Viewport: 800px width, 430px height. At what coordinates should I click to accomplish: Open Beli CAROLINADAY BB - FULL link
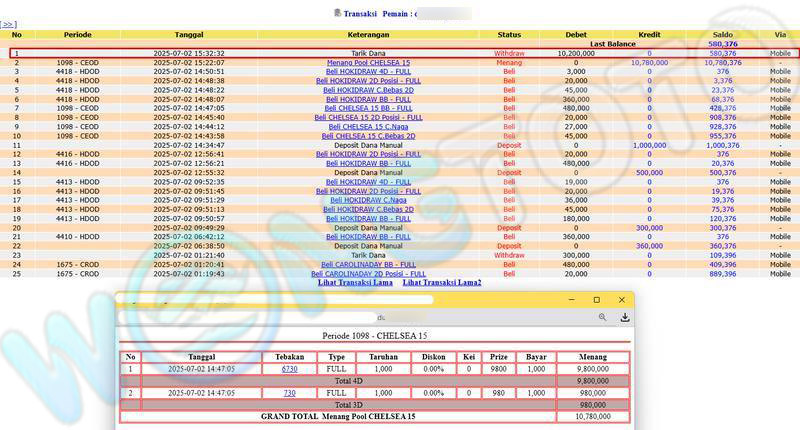click(x=368, y=264)
